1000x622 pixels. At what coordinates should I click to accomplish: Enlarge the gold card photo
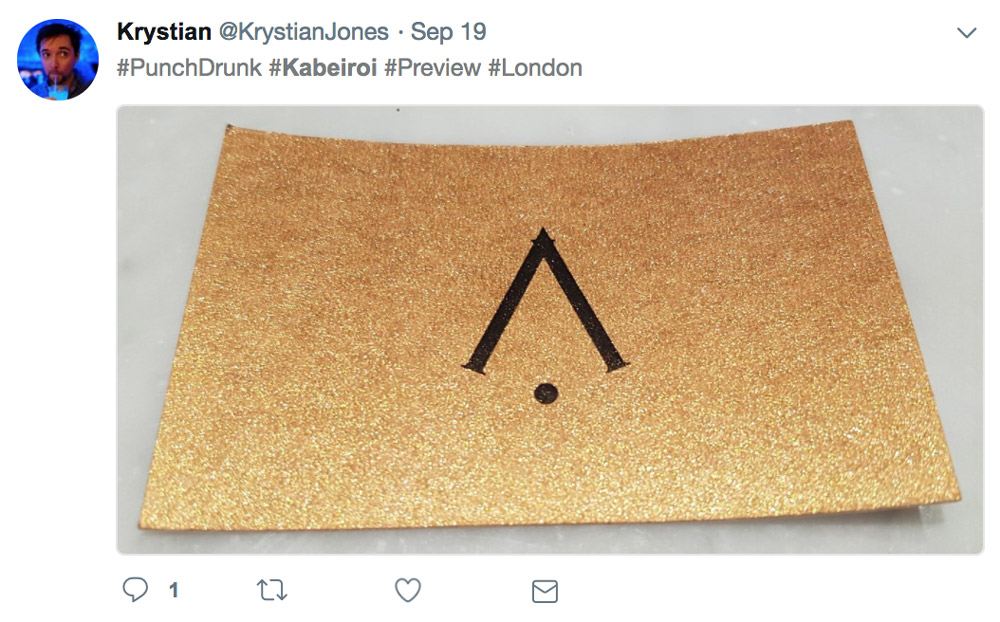(550, 330)
